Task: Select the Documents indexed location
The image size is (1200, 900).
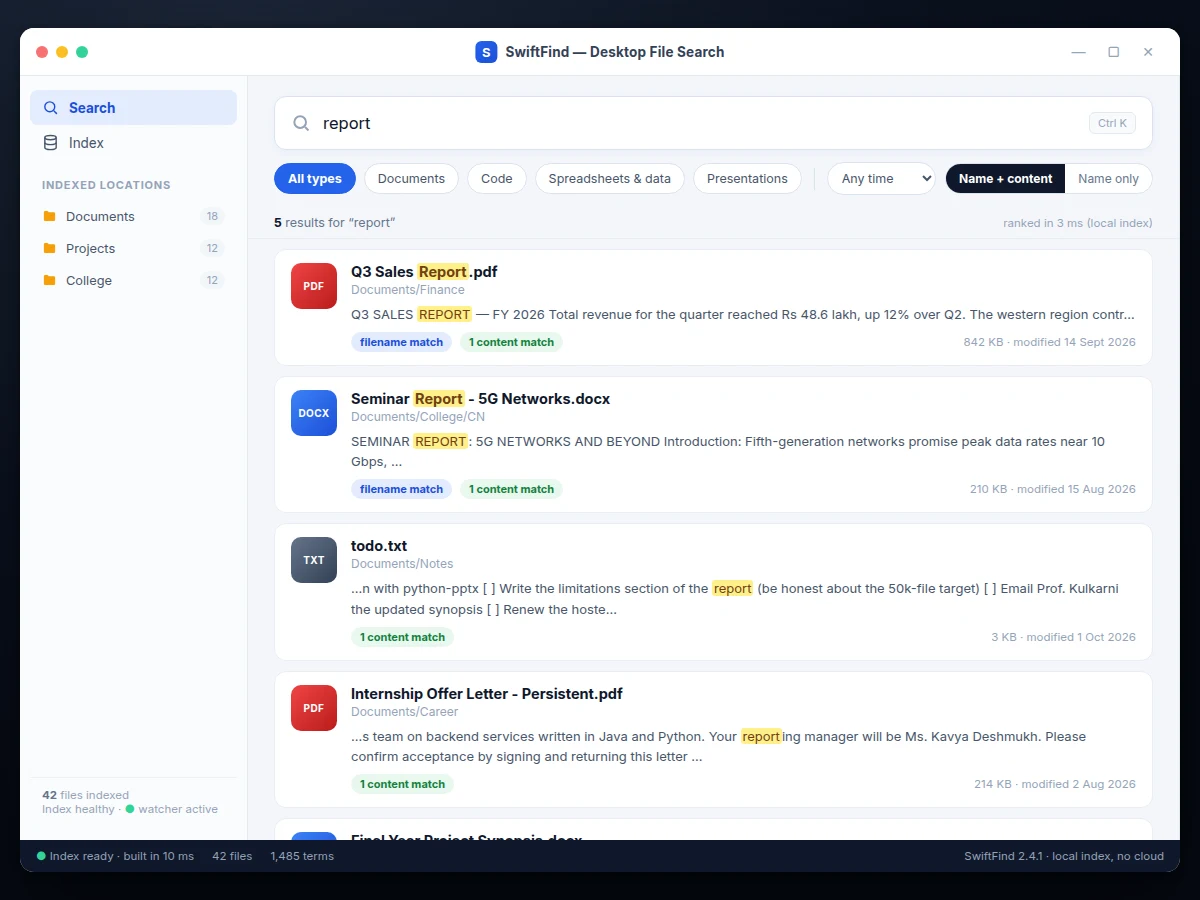Action: coord(133,216)
